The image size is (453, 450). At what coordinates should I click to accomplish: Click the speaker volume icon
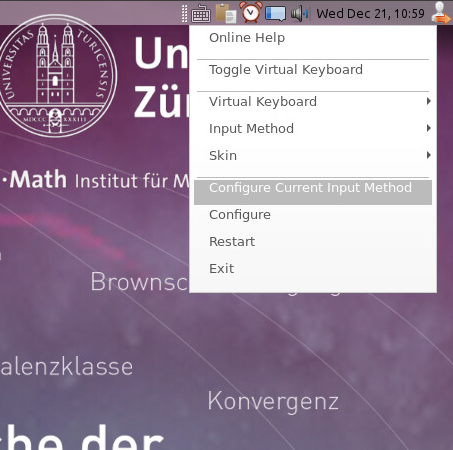[300, 14]
